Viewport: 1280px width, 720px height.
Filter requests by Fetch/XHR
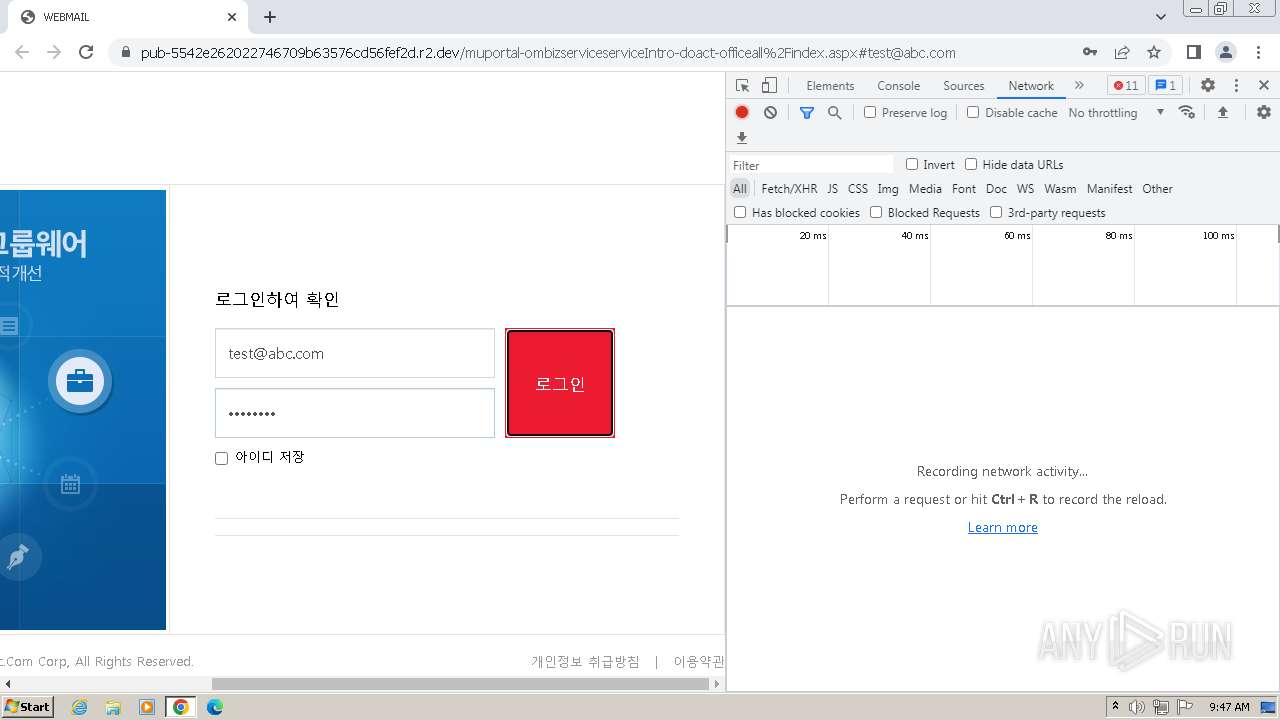[789, 188]
